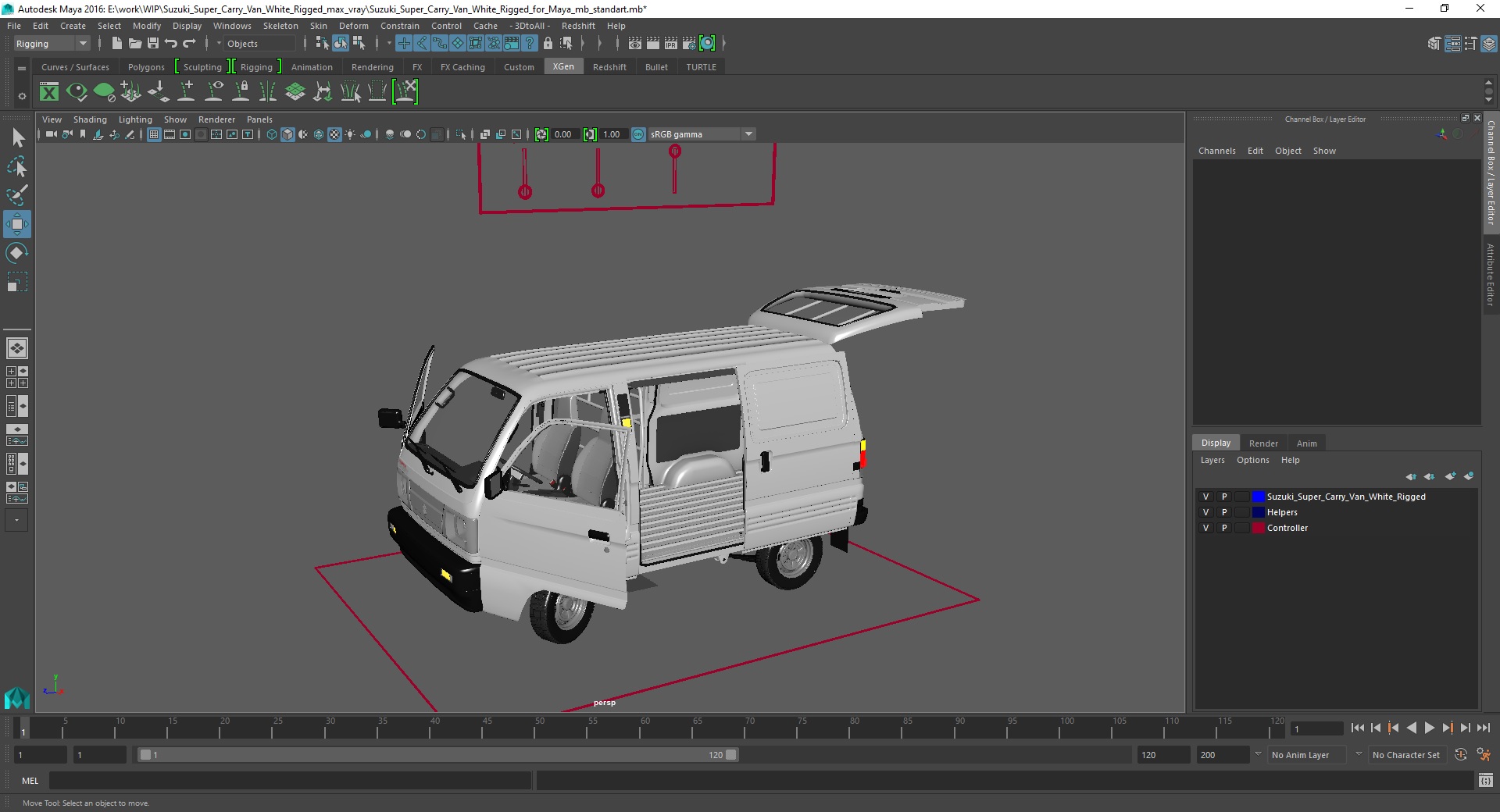Image resolution: width=1500 pixels, height=812 pixels.
Task: Open the shelf options menu arrow
Action: (22, 96)
